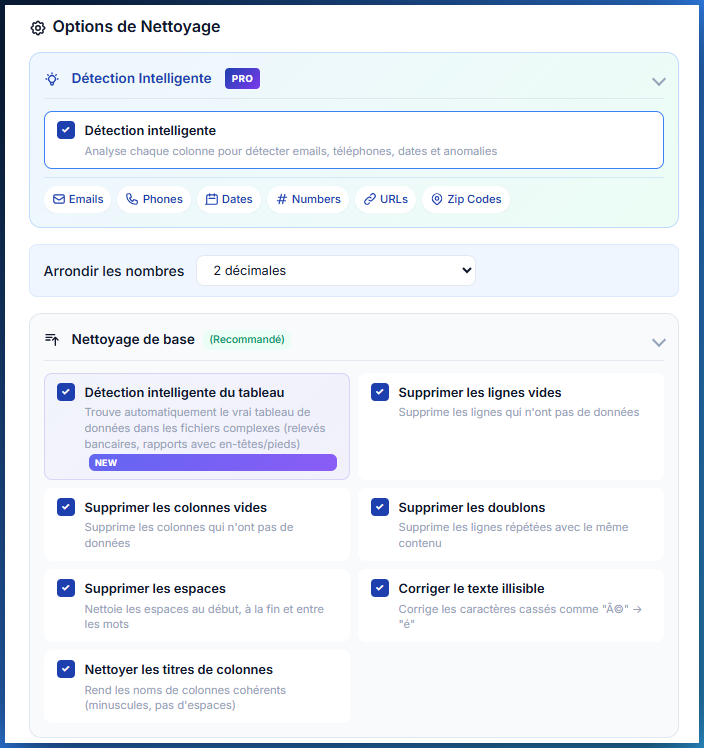
Task: Collapse the Nettoyage de base section chevron
Action: (658, 342)
